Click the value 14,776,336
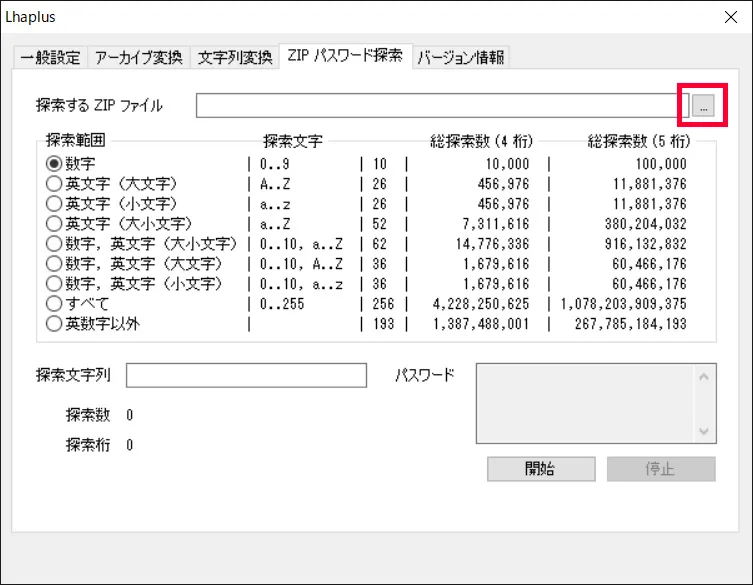Screen dimensions: 753x585 pos(492,244)
